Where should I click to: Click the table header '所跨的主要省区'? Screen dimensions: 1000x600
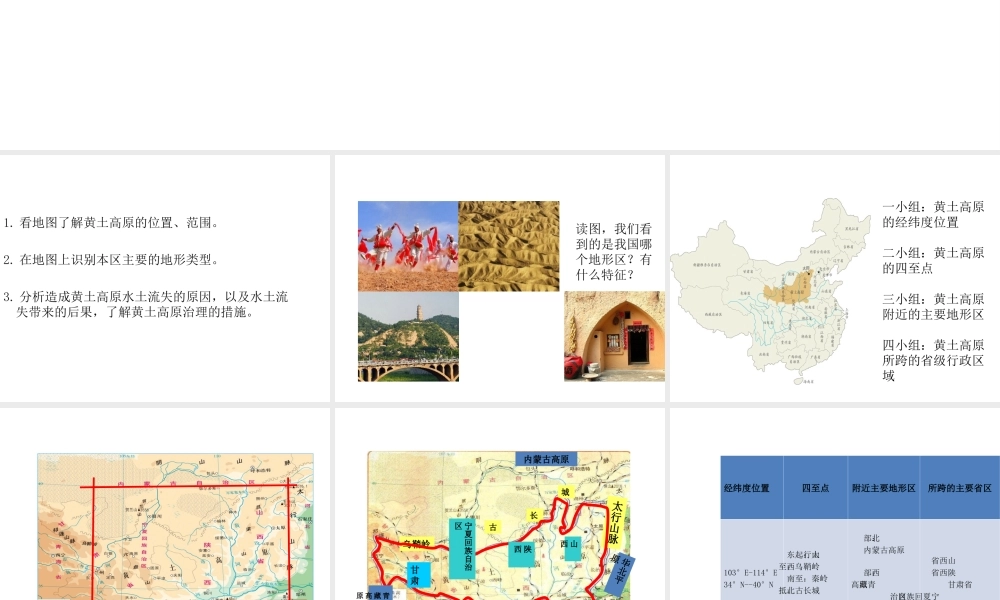pyautogui.click(x=960, y=488)
